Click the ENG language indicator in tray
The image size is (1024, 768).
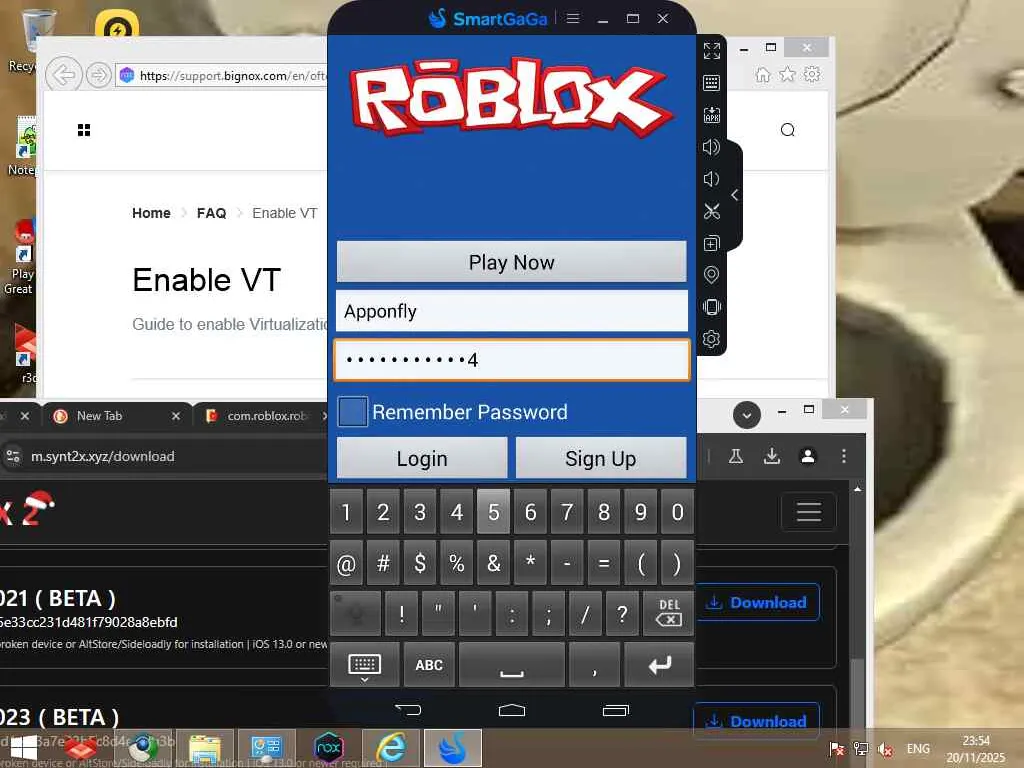coord(918,748)
